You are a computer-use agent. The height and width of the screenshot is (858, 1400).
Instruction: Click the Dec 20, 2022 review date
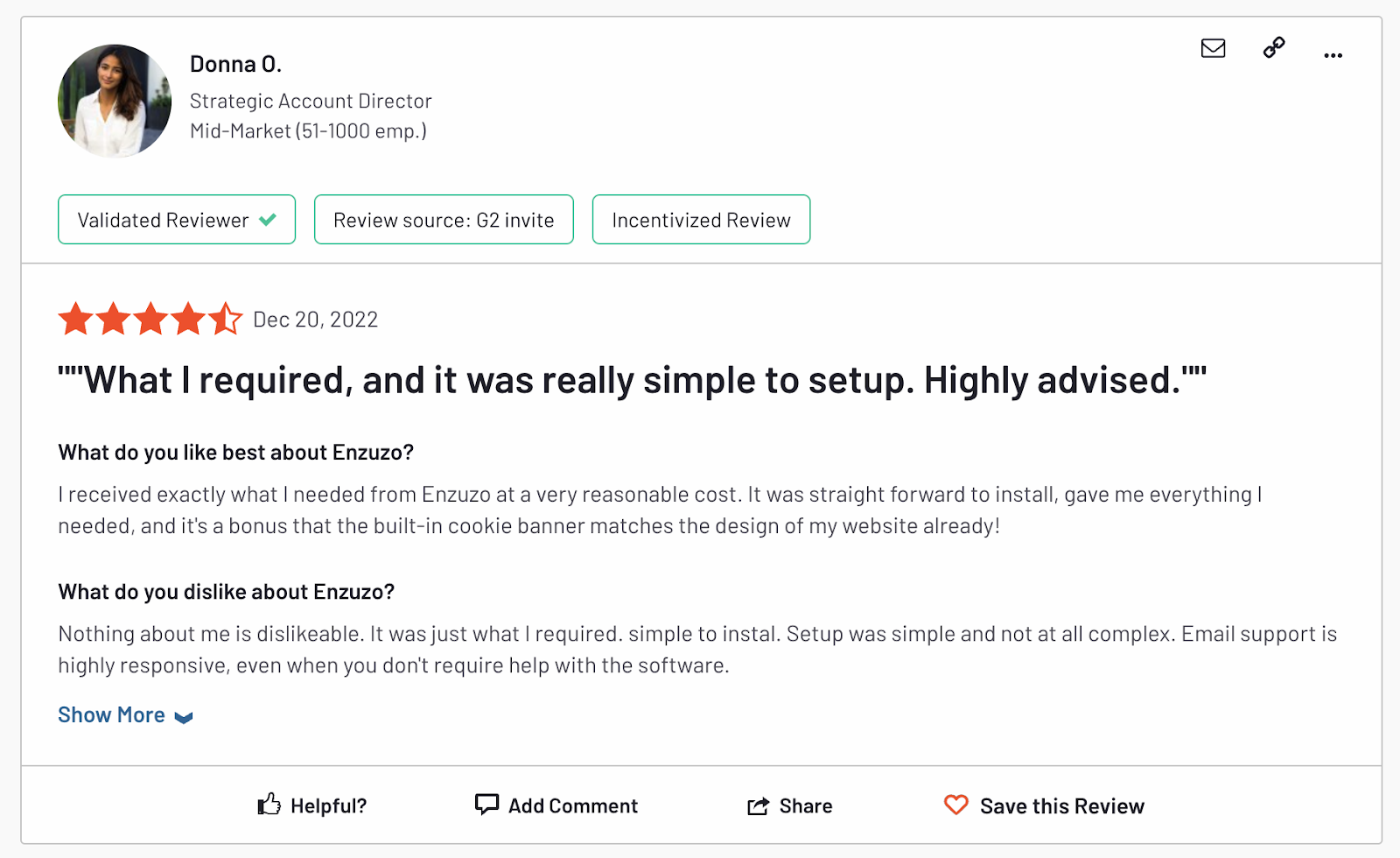pyautogui.click(x=315, y=320)
